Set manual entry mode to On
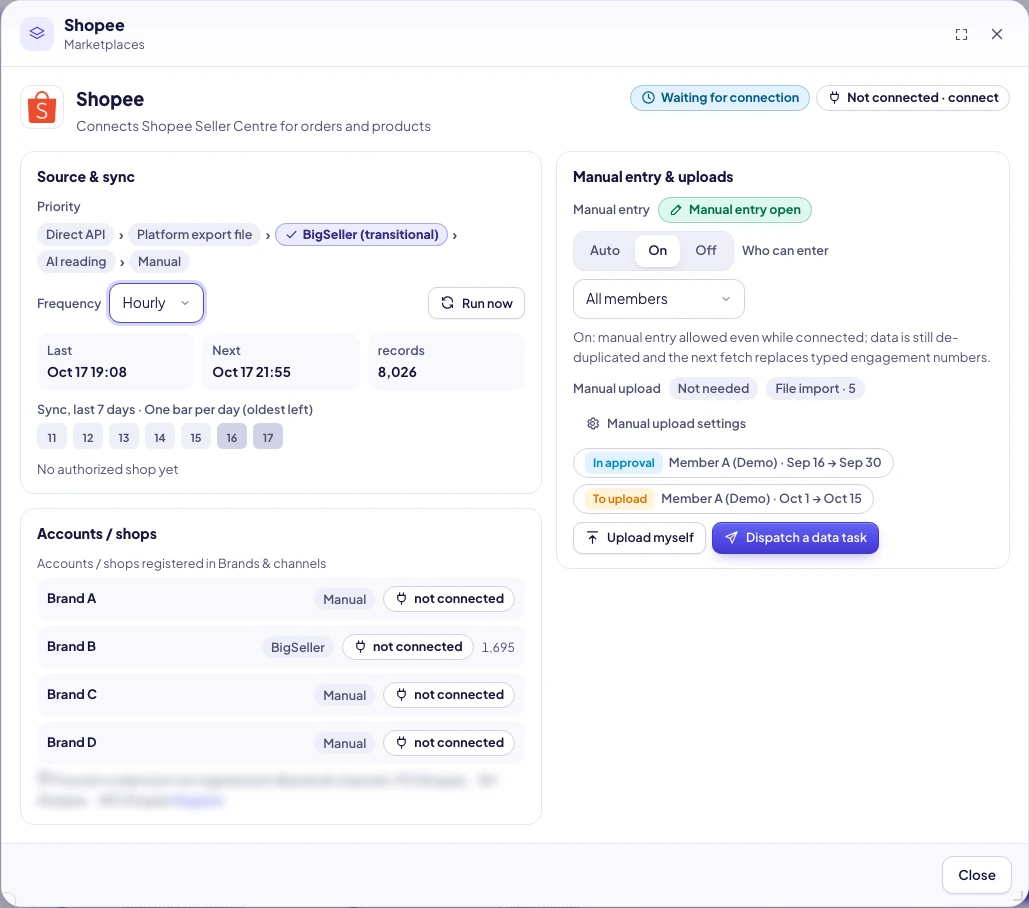This screenshot has height=908, width=1029. (x=658, y=251)
